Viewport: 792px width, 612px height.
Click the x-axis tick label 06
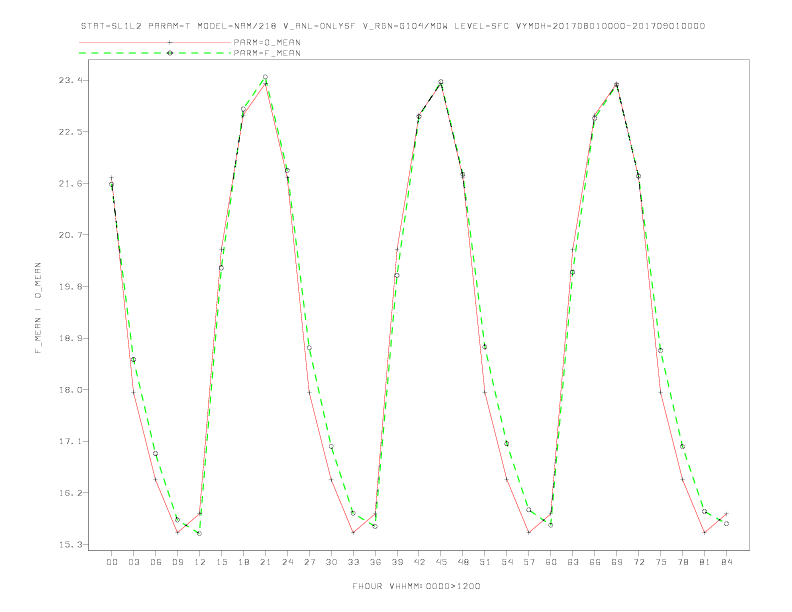156,562
